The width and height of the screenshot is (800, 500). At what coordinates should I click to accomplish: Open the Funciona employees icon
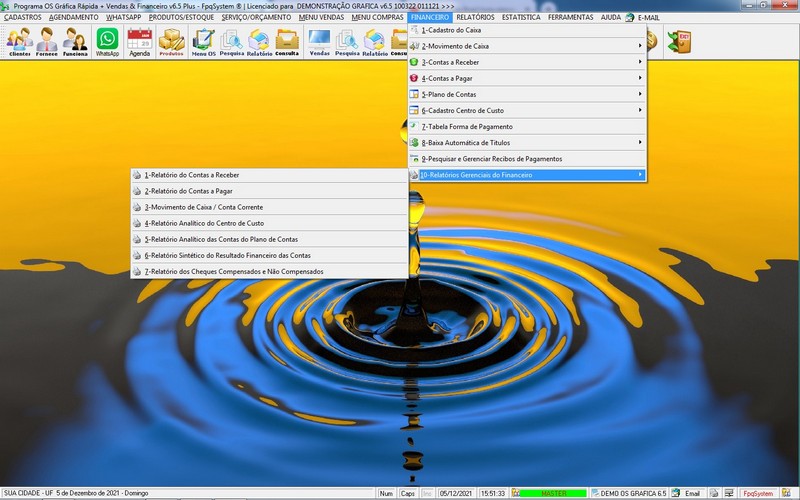pyautogui.click(x=75, y=41)
